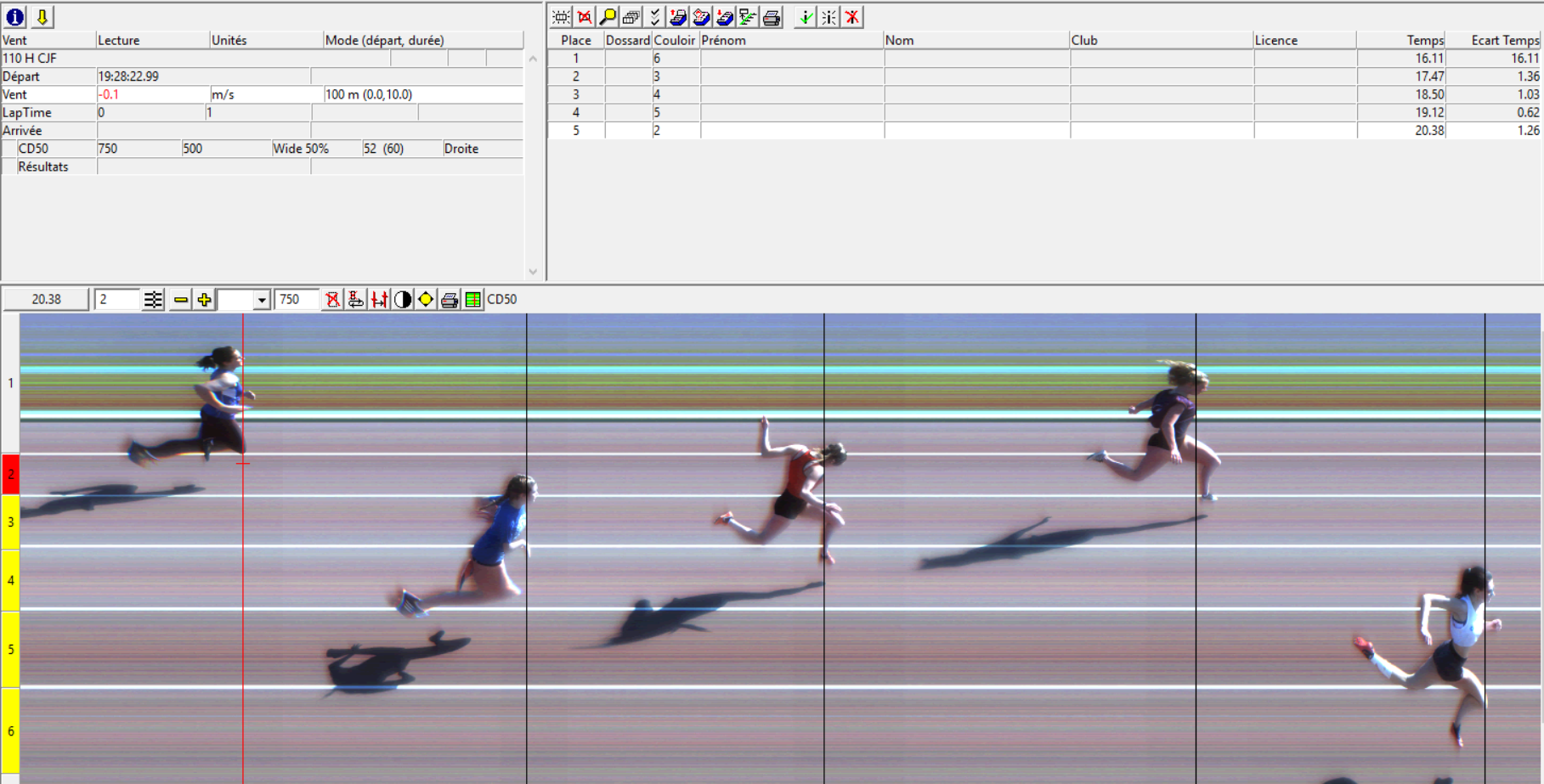The width and height of the screenshot is (1544, 784).
Task: Click the time readout button showing 20.38
Action: pos(46,299)
